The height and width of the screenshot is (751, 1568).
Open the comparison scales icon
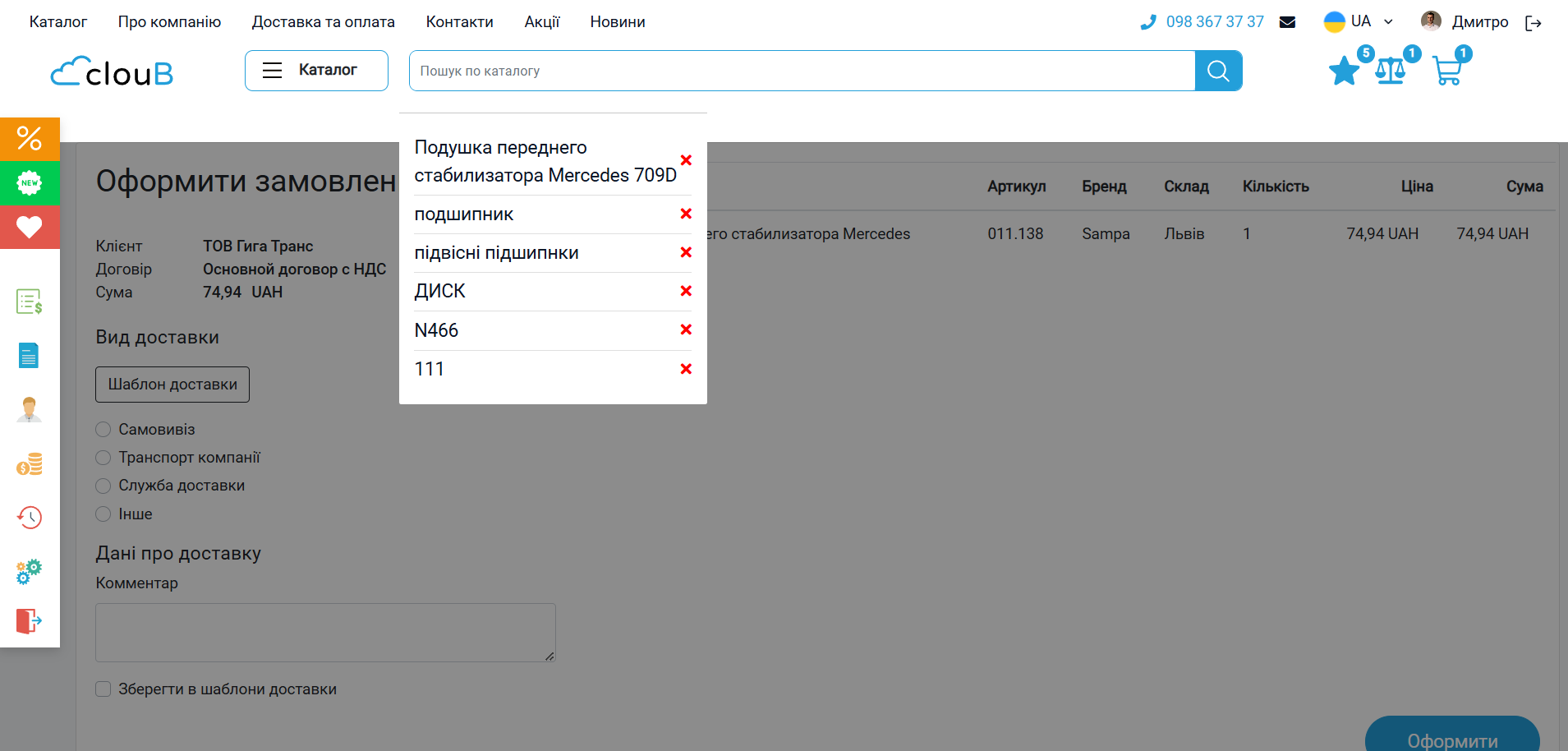coord(1391,71)
